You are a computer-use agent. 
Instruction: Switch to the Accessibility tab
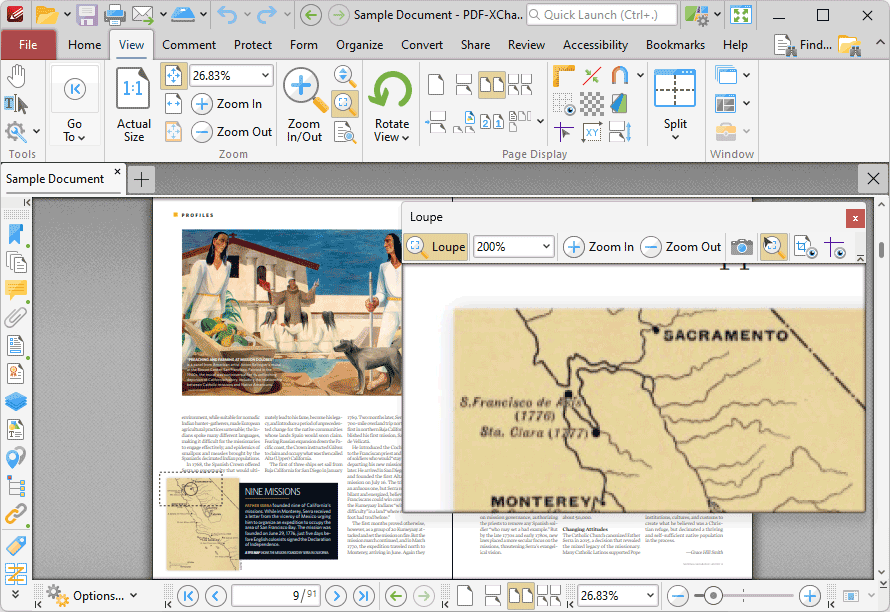[595, 45]
